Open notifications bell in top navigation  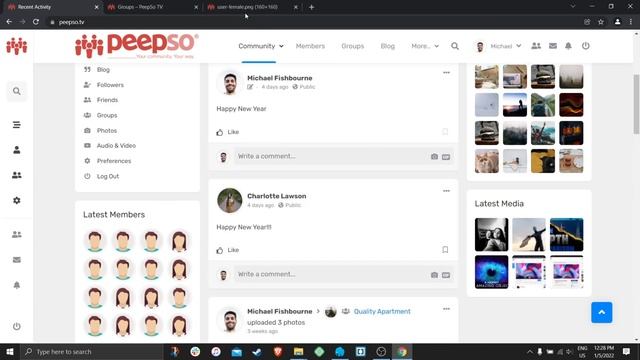[568, 46]
